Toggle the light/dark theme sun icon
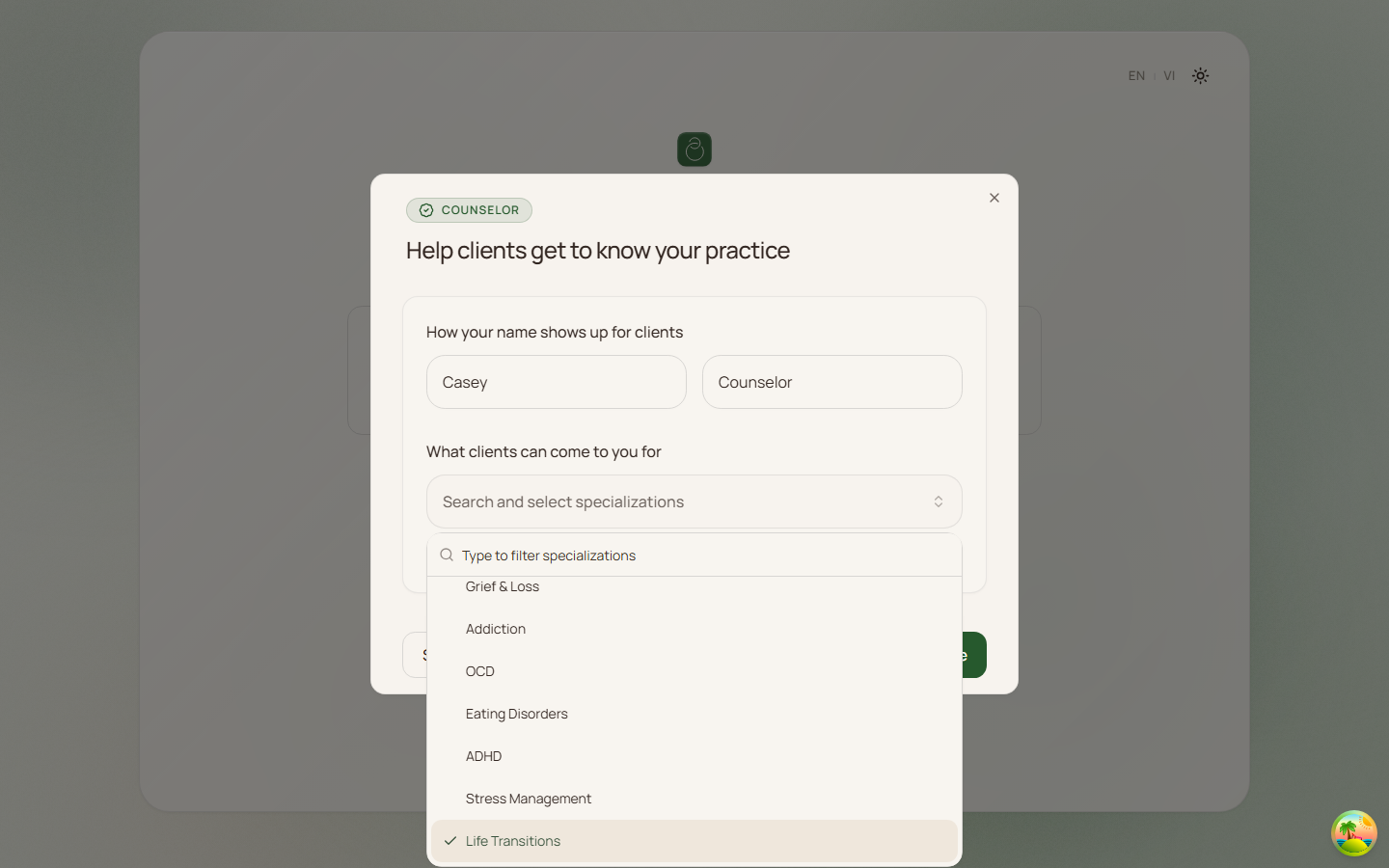 1200,75
